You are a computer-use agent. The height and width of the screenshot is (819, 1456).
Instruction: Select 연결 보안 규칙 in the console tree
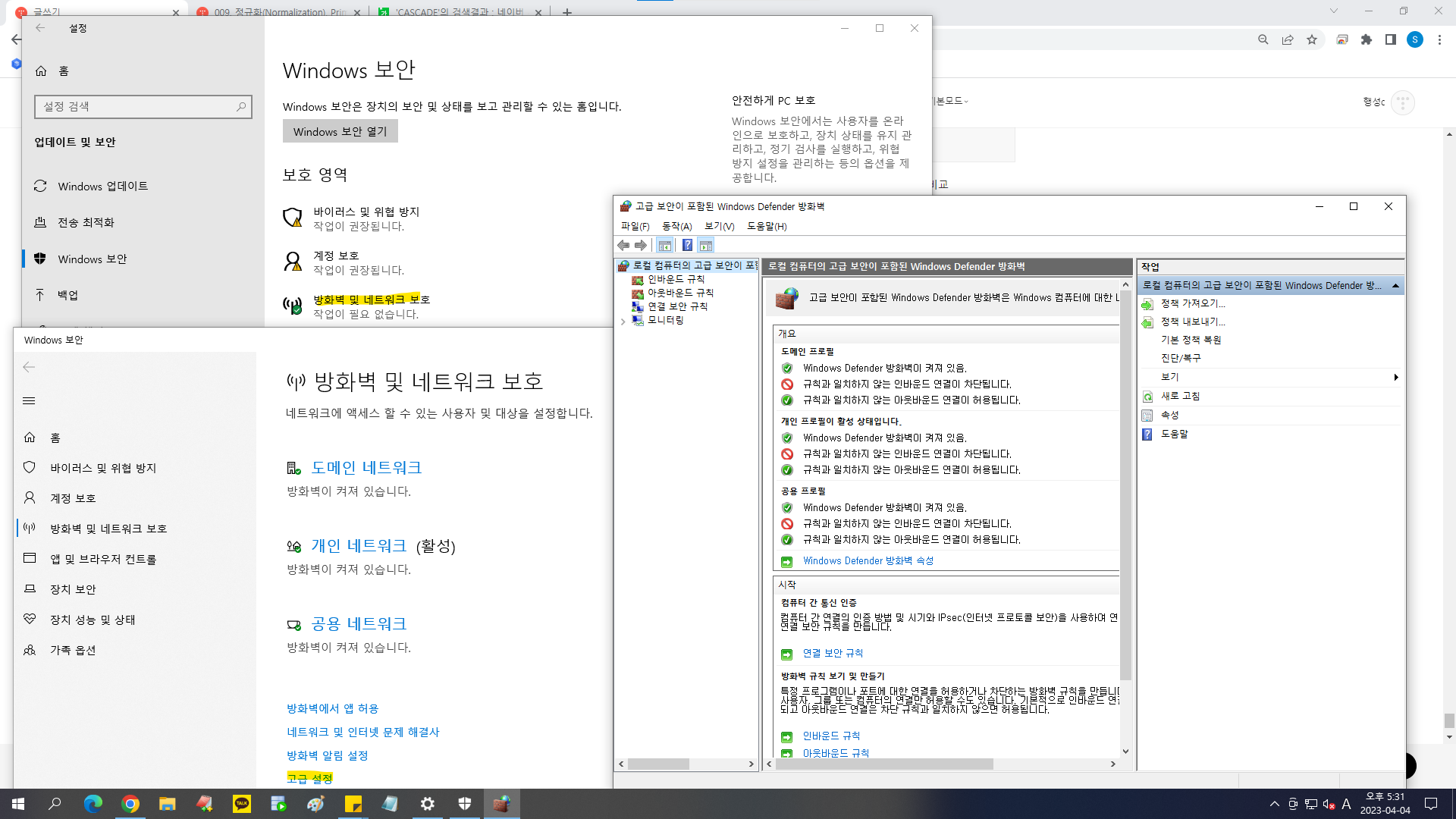click(x=677, y=306)
